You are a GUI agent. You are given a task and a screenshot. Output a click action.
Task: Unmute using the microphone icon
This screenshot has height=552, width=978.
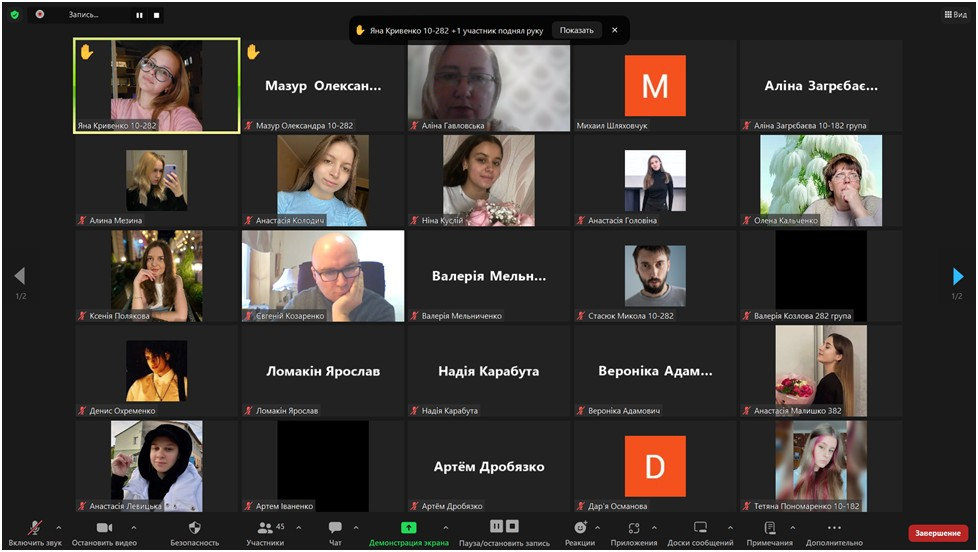coord(35,528)
